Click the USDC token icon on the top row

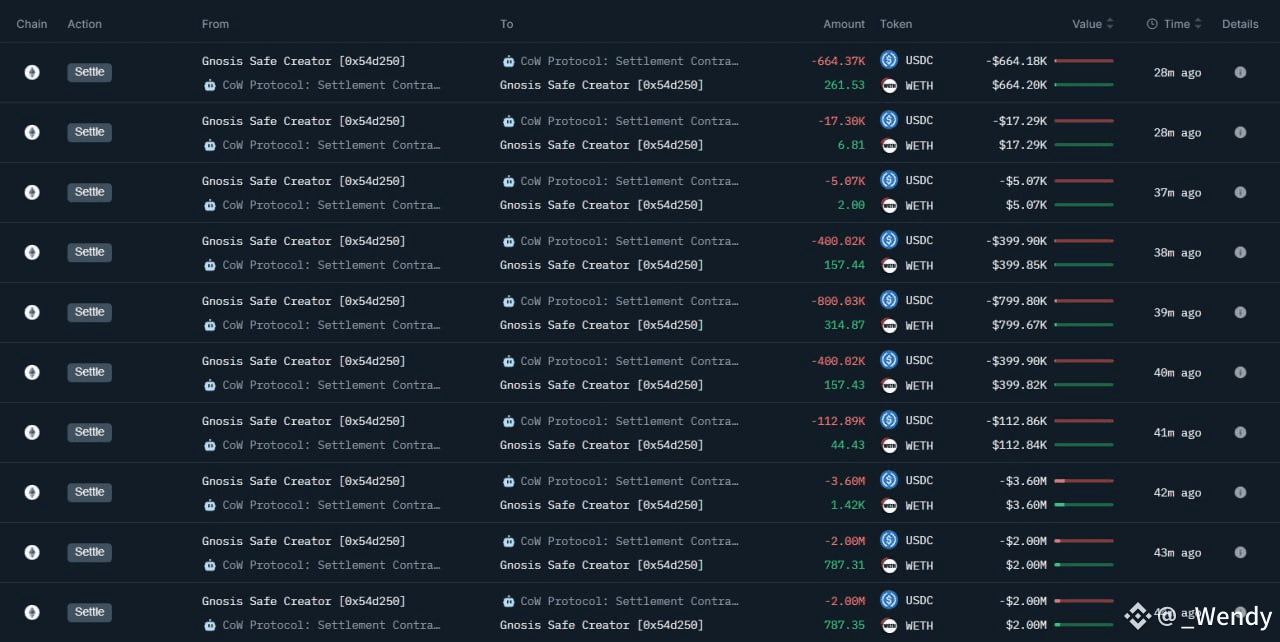point(888,60)
